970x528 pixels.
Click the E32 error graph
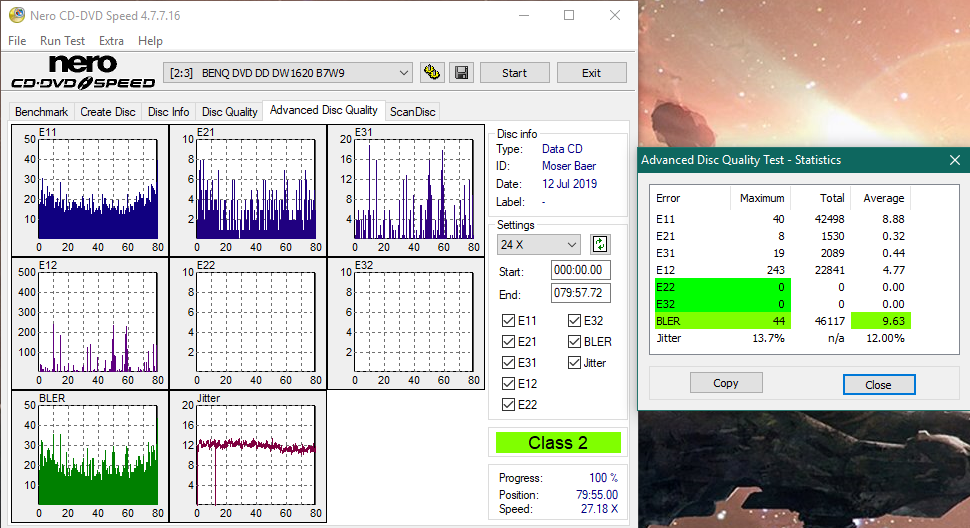(406, 323)
